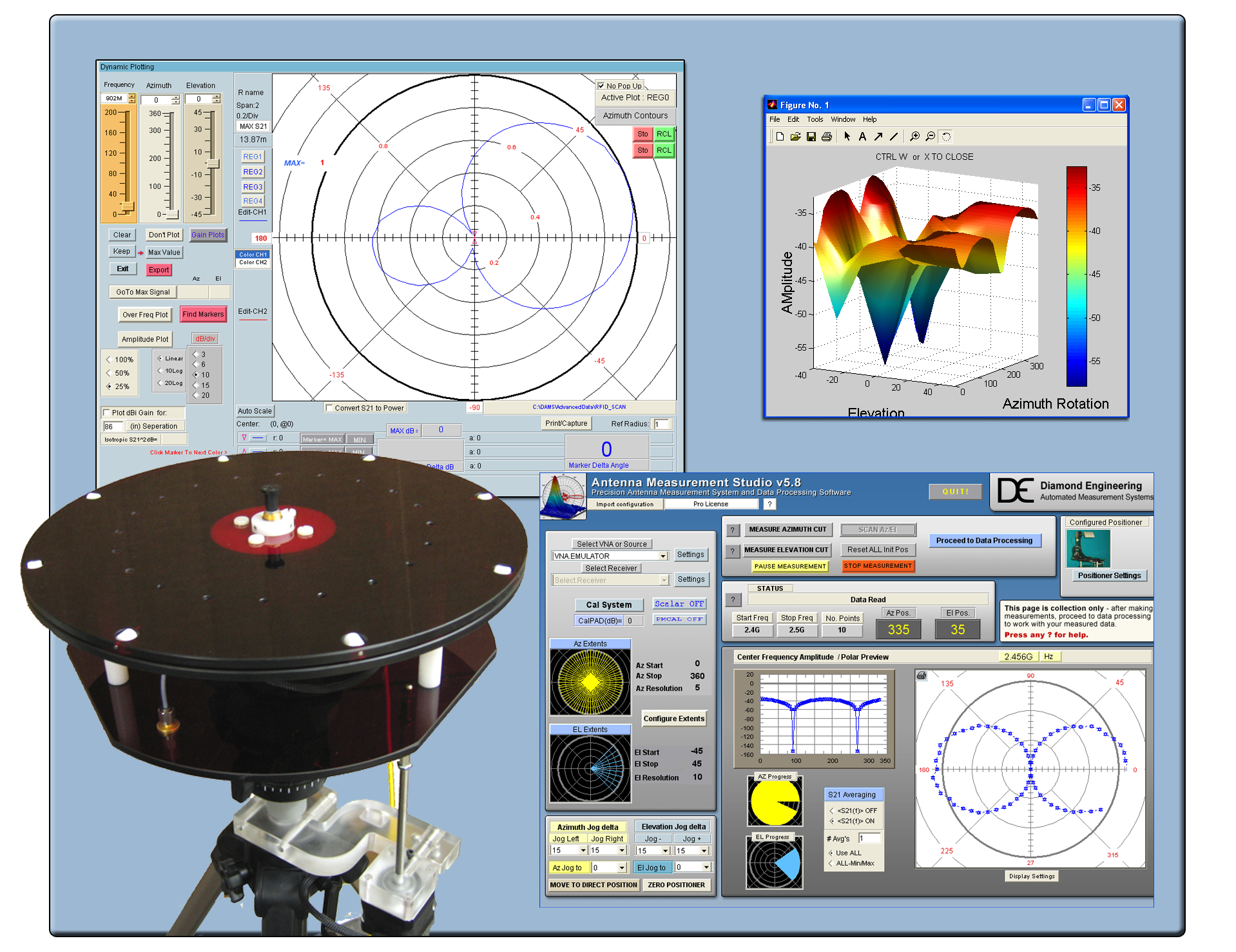1236x952 pixels.
Task: Click the help '?' beside Pro License
Action: 769,504
